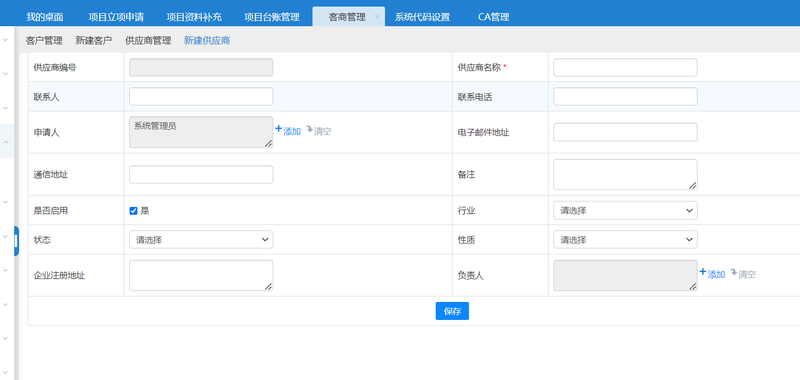Click 清空 next to 负责人
Screen dimensions: 800x380
(x=743, y=274)
